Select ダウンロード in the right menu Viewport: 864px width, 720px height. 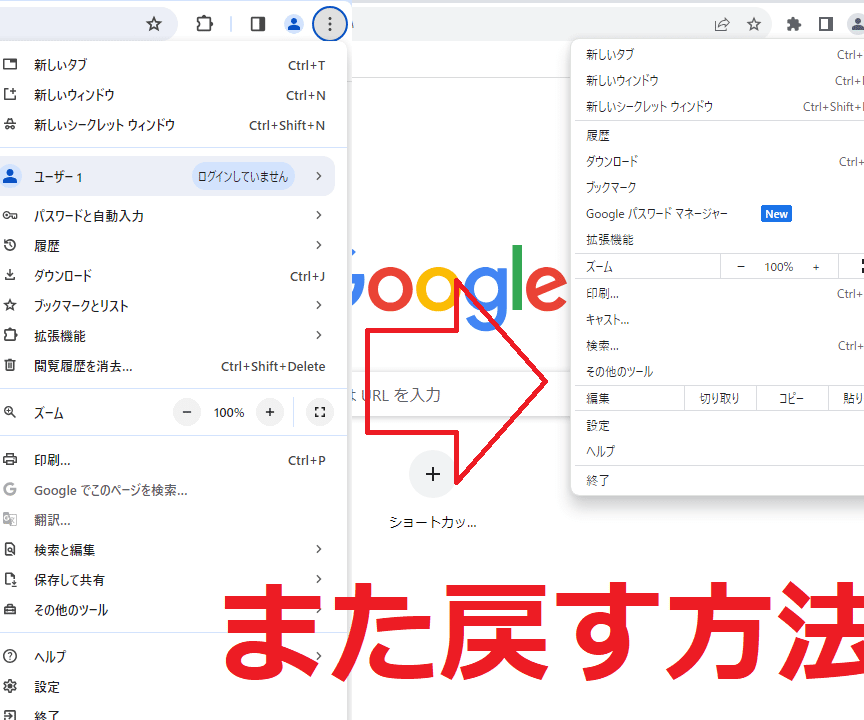pos(612,161)
